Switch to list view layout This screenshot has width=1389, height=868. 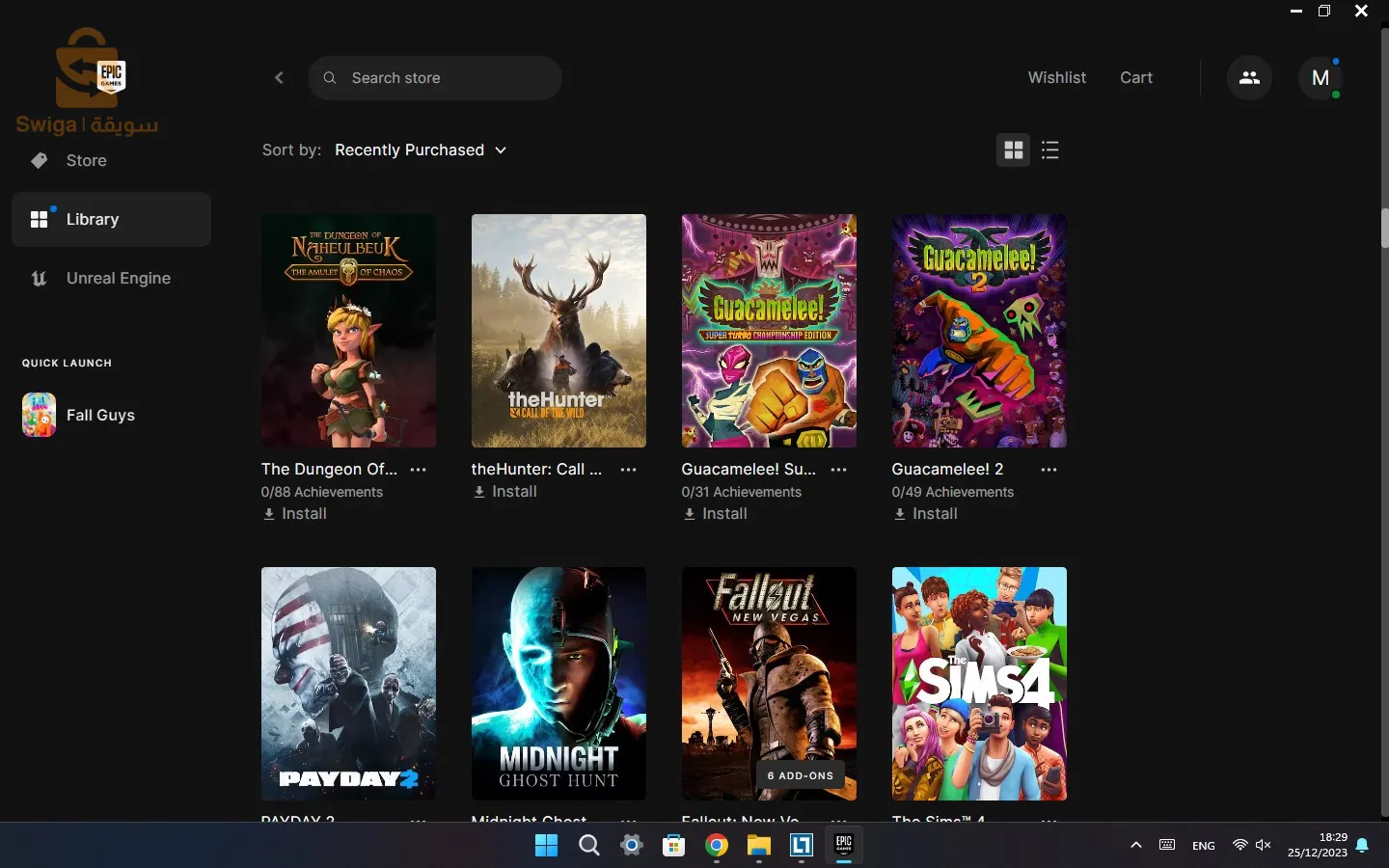[x=1050, y=150]
